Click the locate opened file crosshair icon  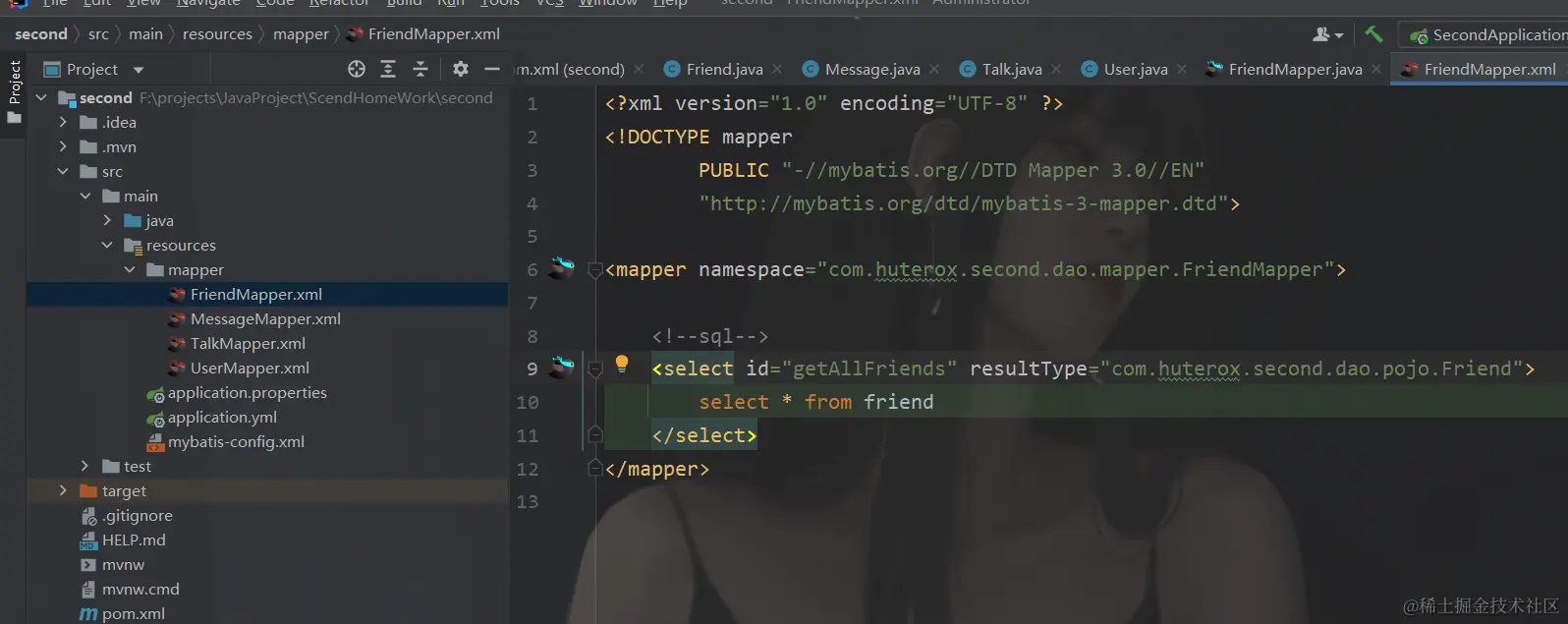click(x=357, y=69)
